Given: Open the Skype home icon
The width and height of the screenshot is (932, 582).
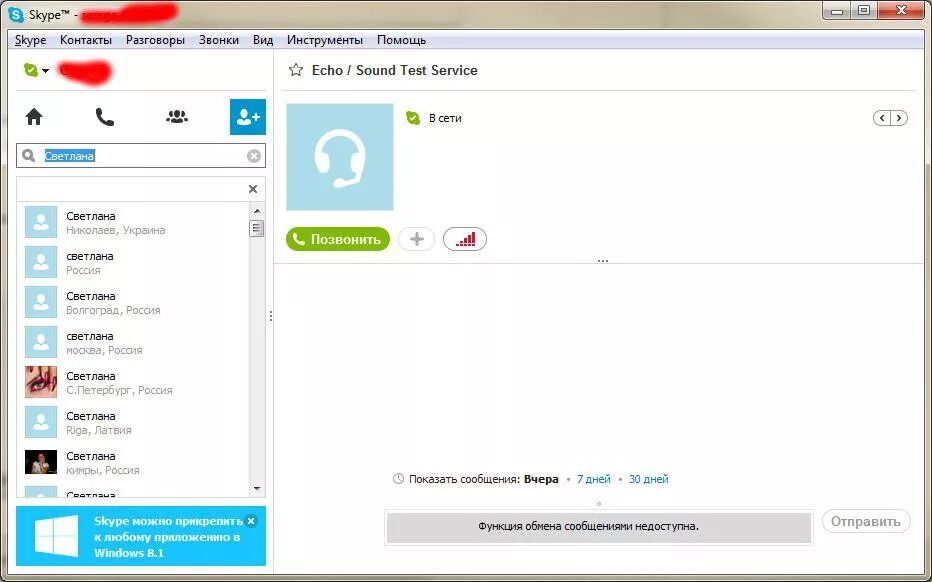Looking at the screenshot, I should coord(34,117).
